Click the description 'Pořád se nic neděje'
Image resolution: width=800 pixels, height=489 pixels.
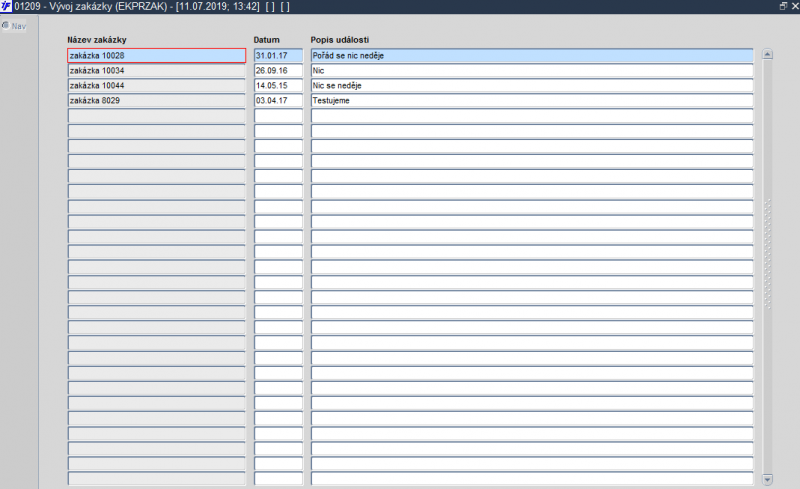tap(532, 56)
